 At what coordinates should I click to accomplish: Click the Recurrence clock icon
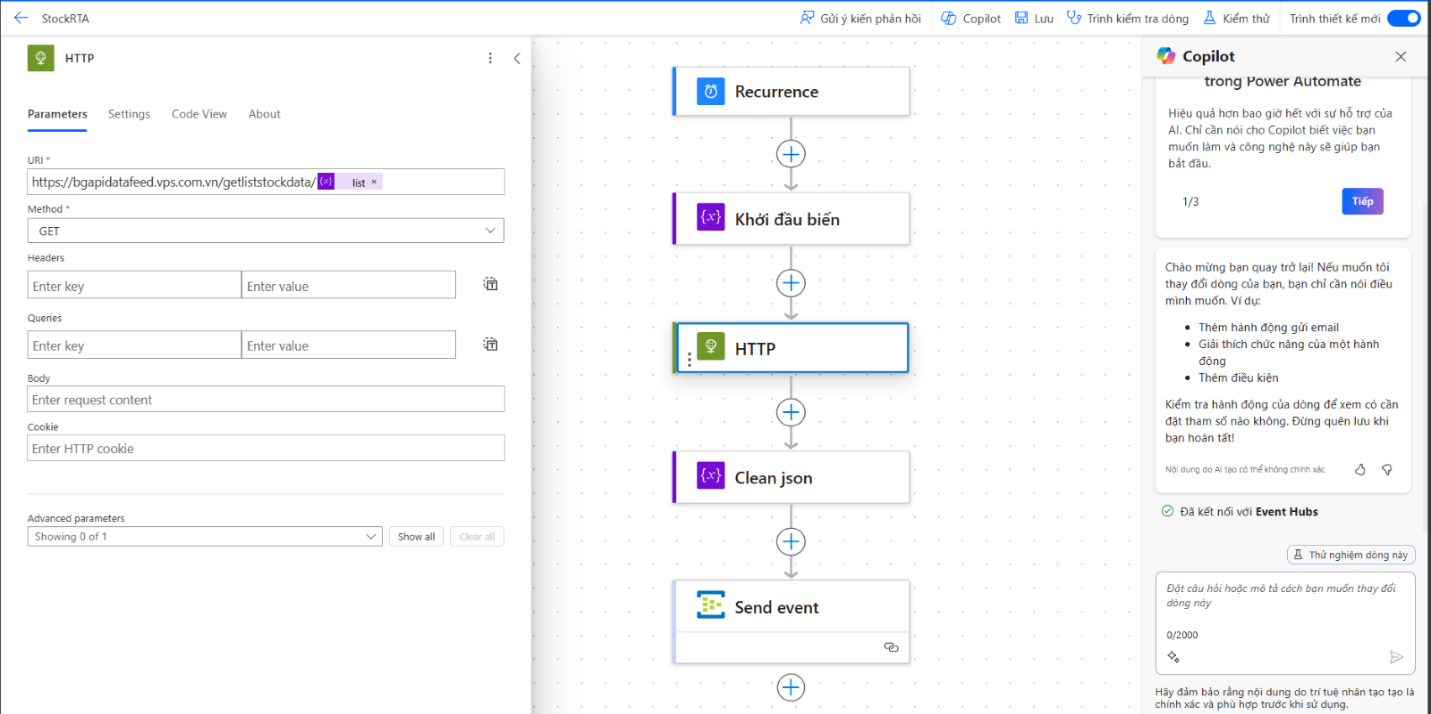coord(711,92)
